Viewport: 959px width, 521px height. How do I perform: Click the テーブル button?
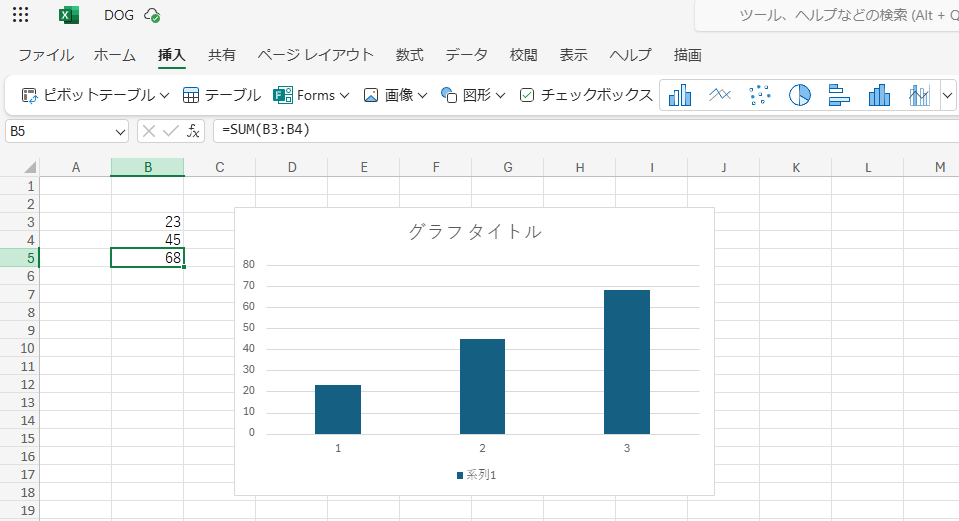pyautogui.click(x=222, y=95)
